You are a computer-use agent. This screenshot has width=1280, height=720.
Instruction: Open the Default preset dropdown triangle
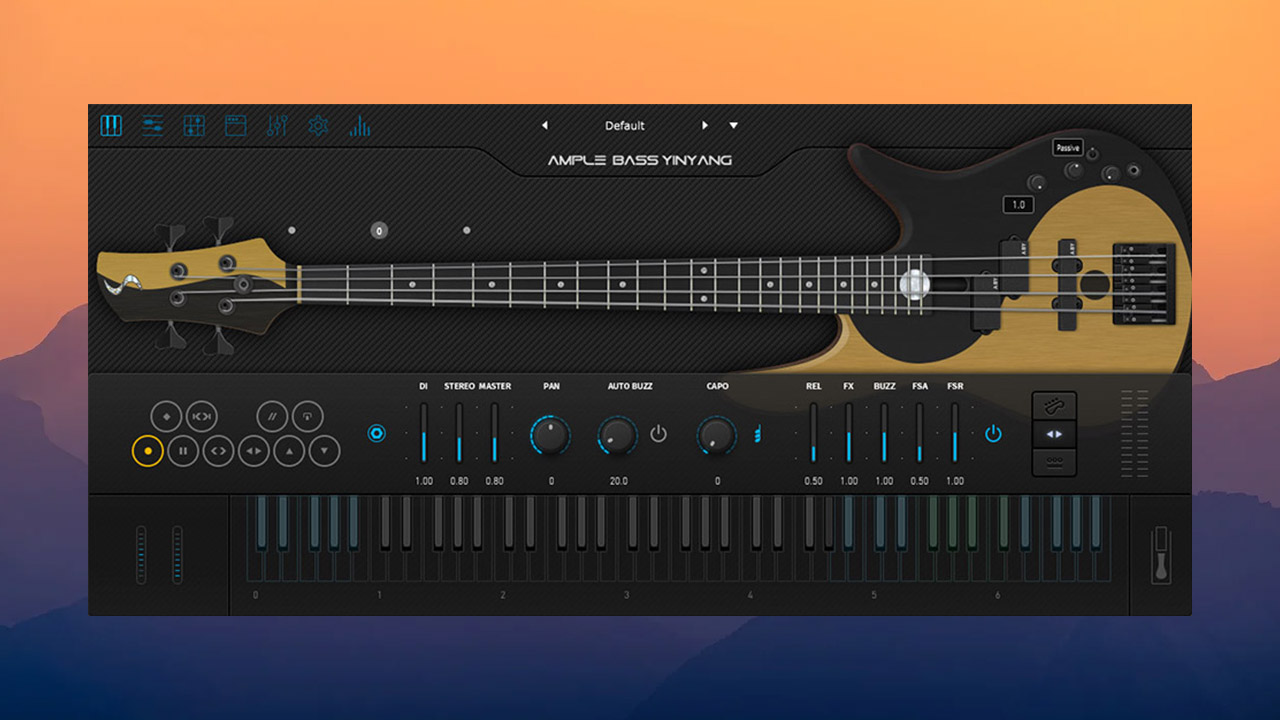(x=734, y=125)
